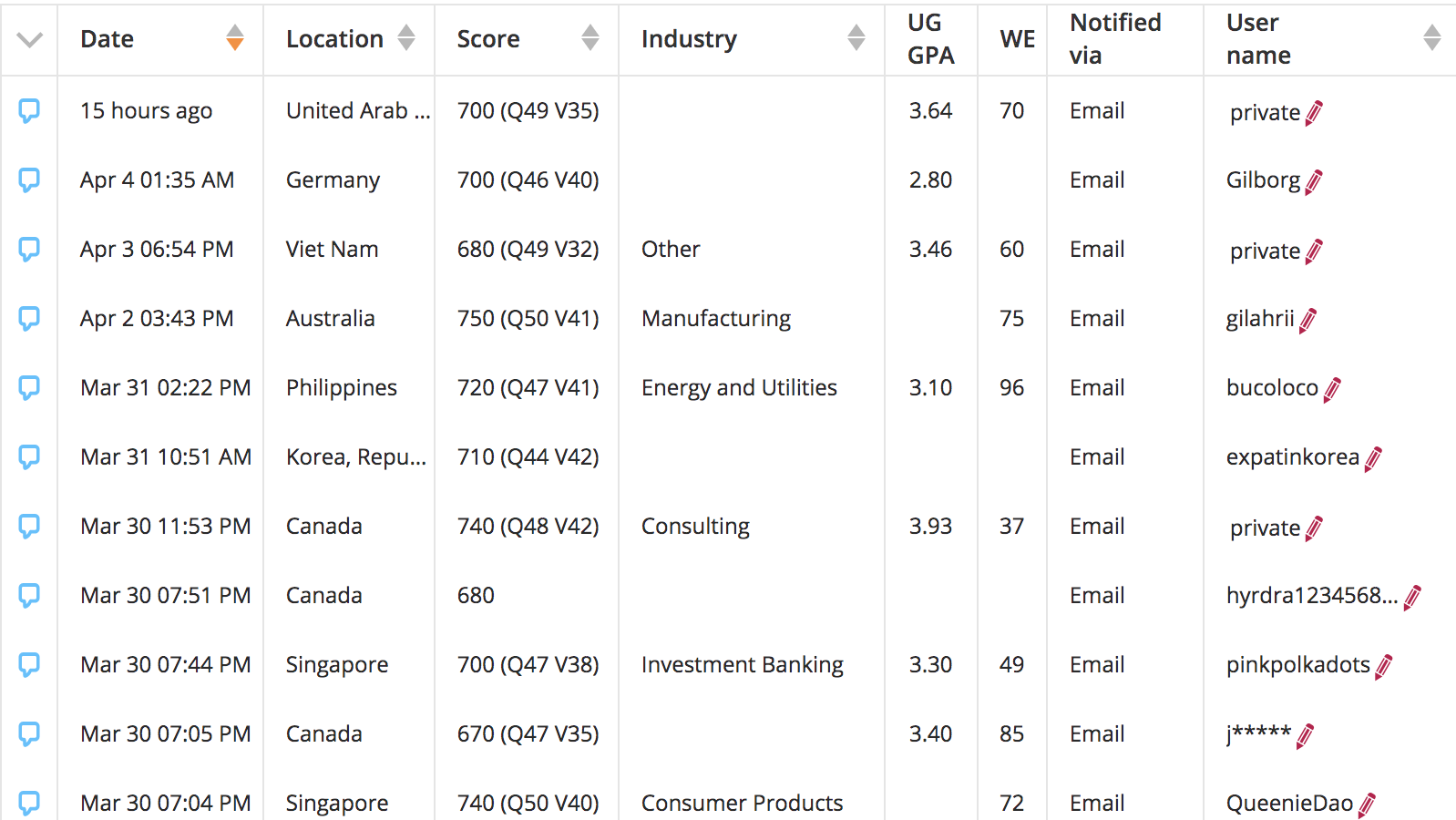This screenshot has width=1456, height=820.
Task: Open comment icon for Mar 31 10:51 AM row
Action: point(29,457)
